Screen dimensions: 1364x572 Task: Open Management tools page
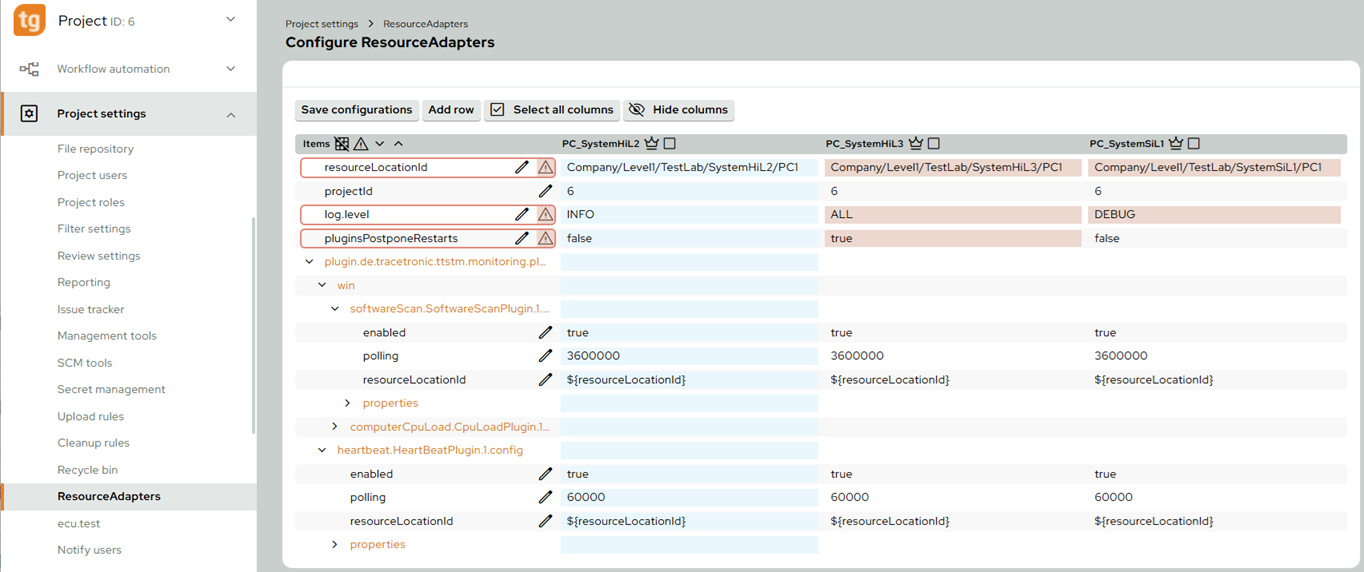107,336
